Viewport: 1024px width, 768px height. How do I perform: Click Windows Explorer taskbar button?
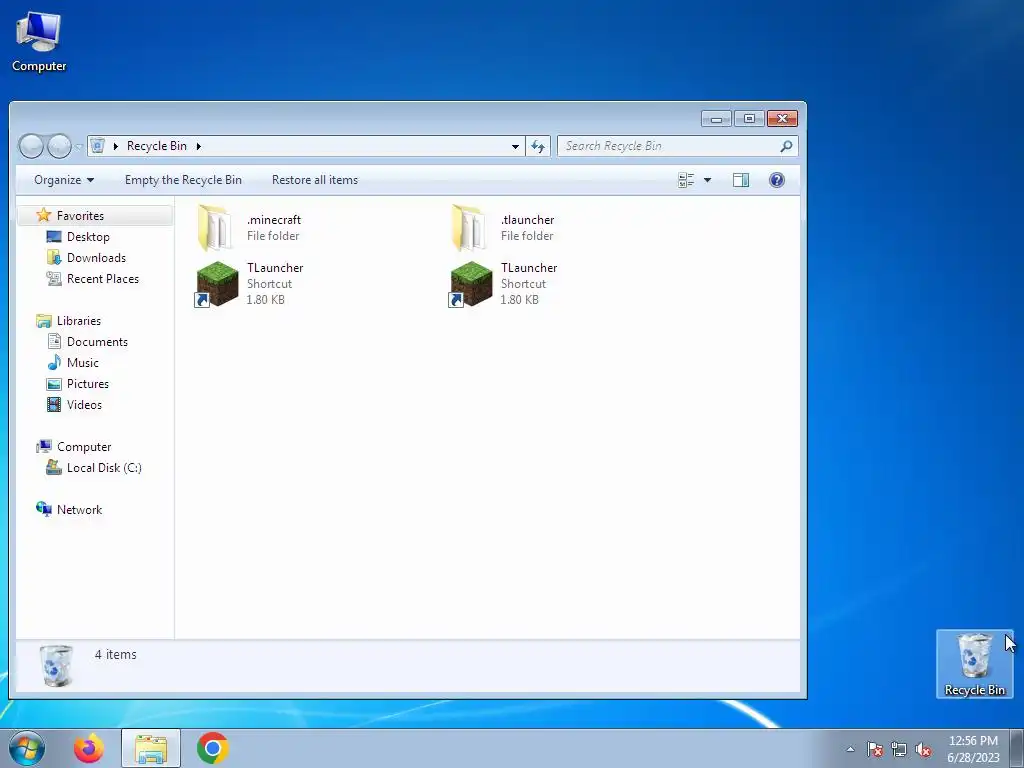[151, 748]
